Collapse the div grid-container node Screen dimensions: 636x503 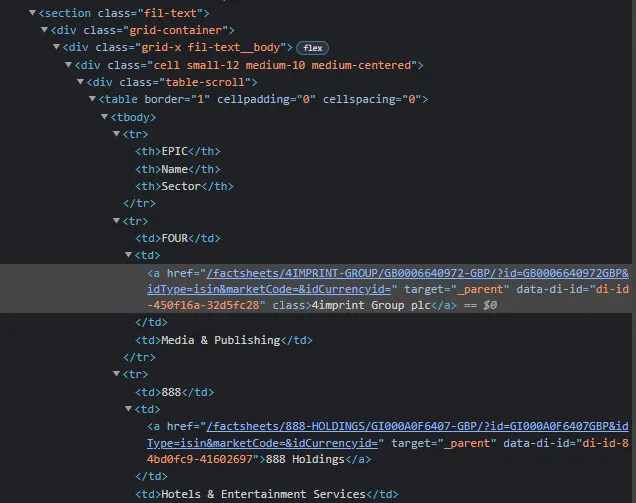pos(44,30)
